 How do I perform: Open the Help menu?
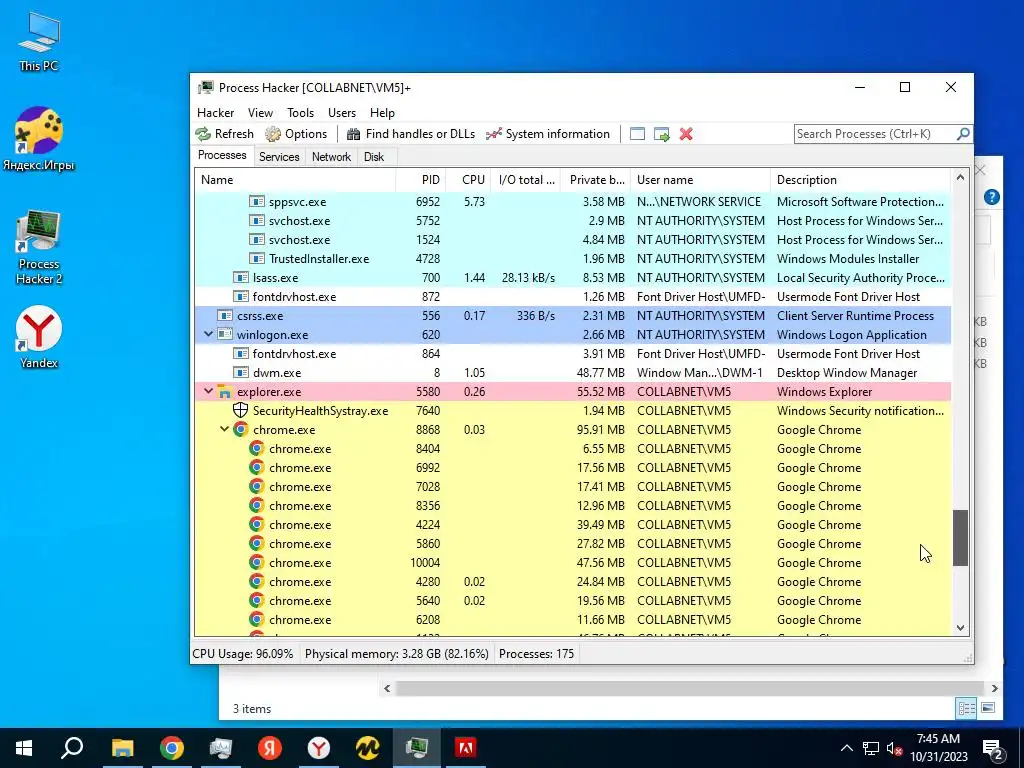click(382, 113)
